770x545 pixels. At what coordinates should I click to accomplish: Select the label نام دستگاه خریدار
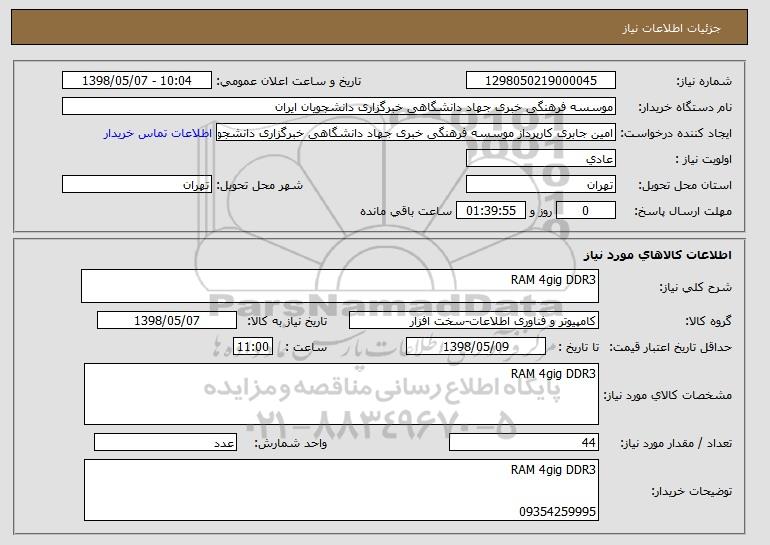pos(685,107)
